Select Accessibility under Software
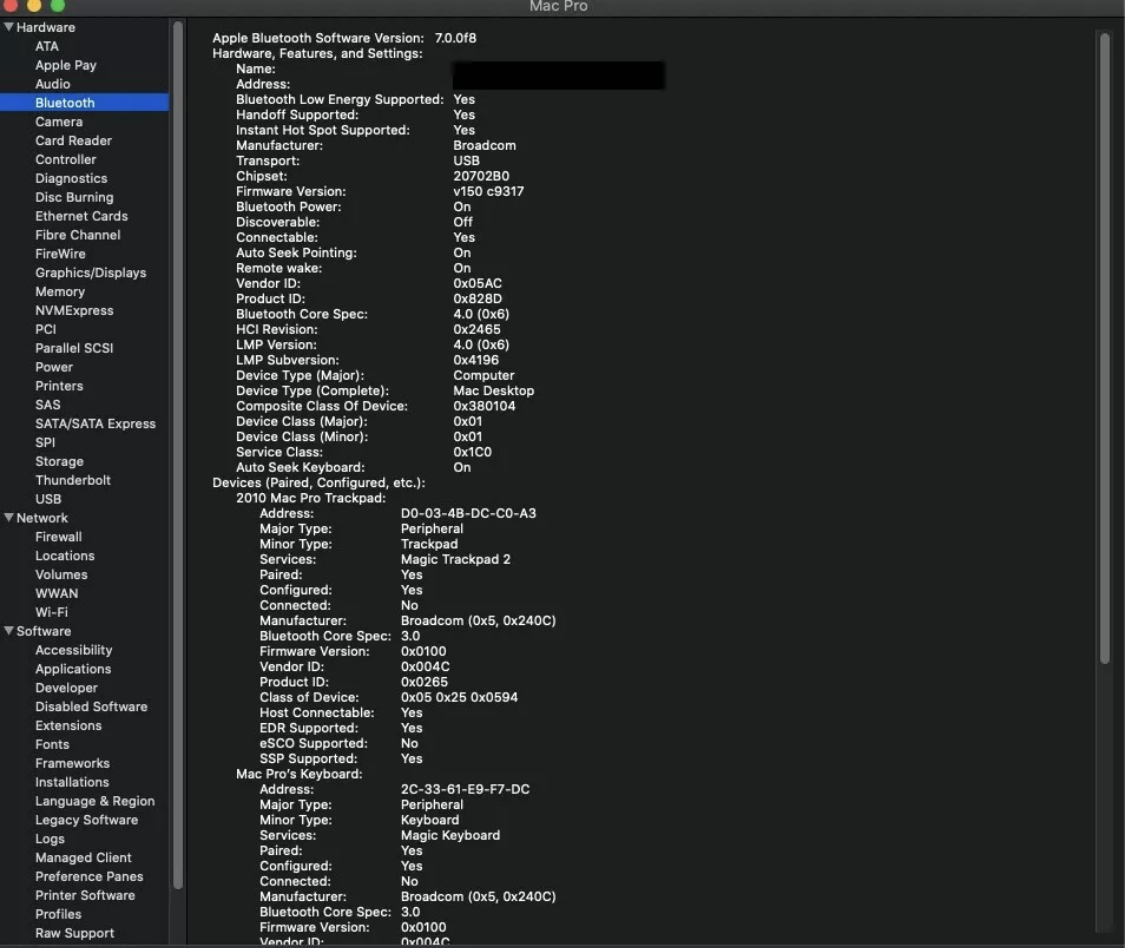Screen dimensions: 1125x948 pyautogui.click(x=73, y=650)
